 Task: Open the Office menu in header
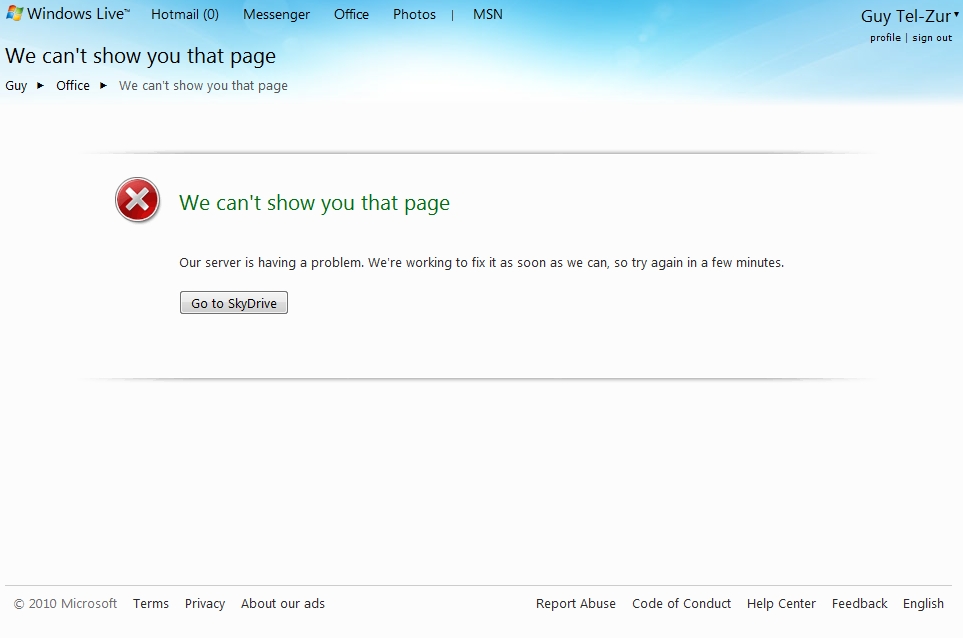(351, 14)
